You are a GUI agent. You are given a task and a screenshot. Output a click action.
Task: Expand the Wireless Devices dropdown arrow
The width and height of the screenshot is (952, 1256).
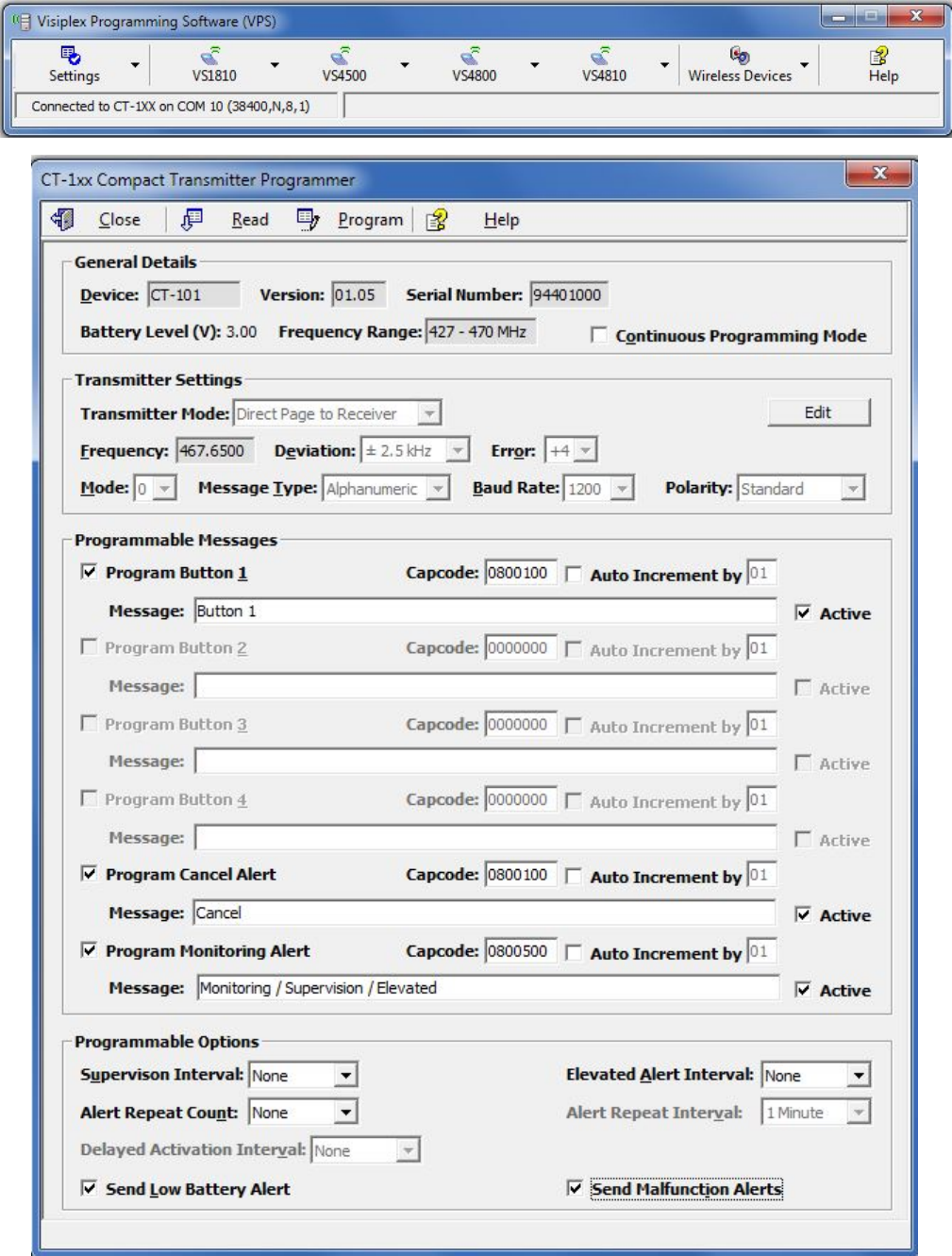click(805, 65)
